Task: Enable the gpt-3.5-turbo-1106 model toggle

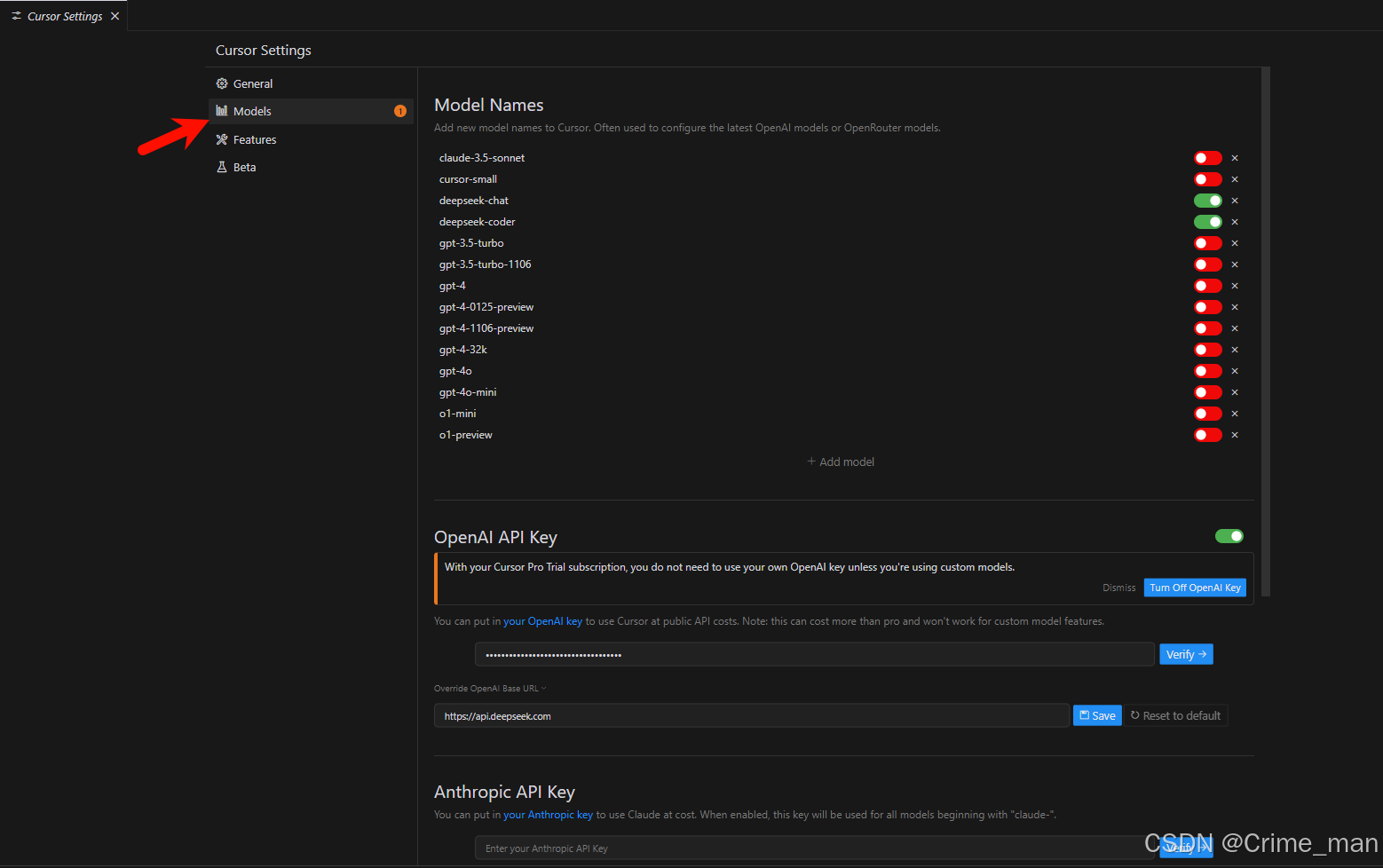Action: tap(1207, 264)
